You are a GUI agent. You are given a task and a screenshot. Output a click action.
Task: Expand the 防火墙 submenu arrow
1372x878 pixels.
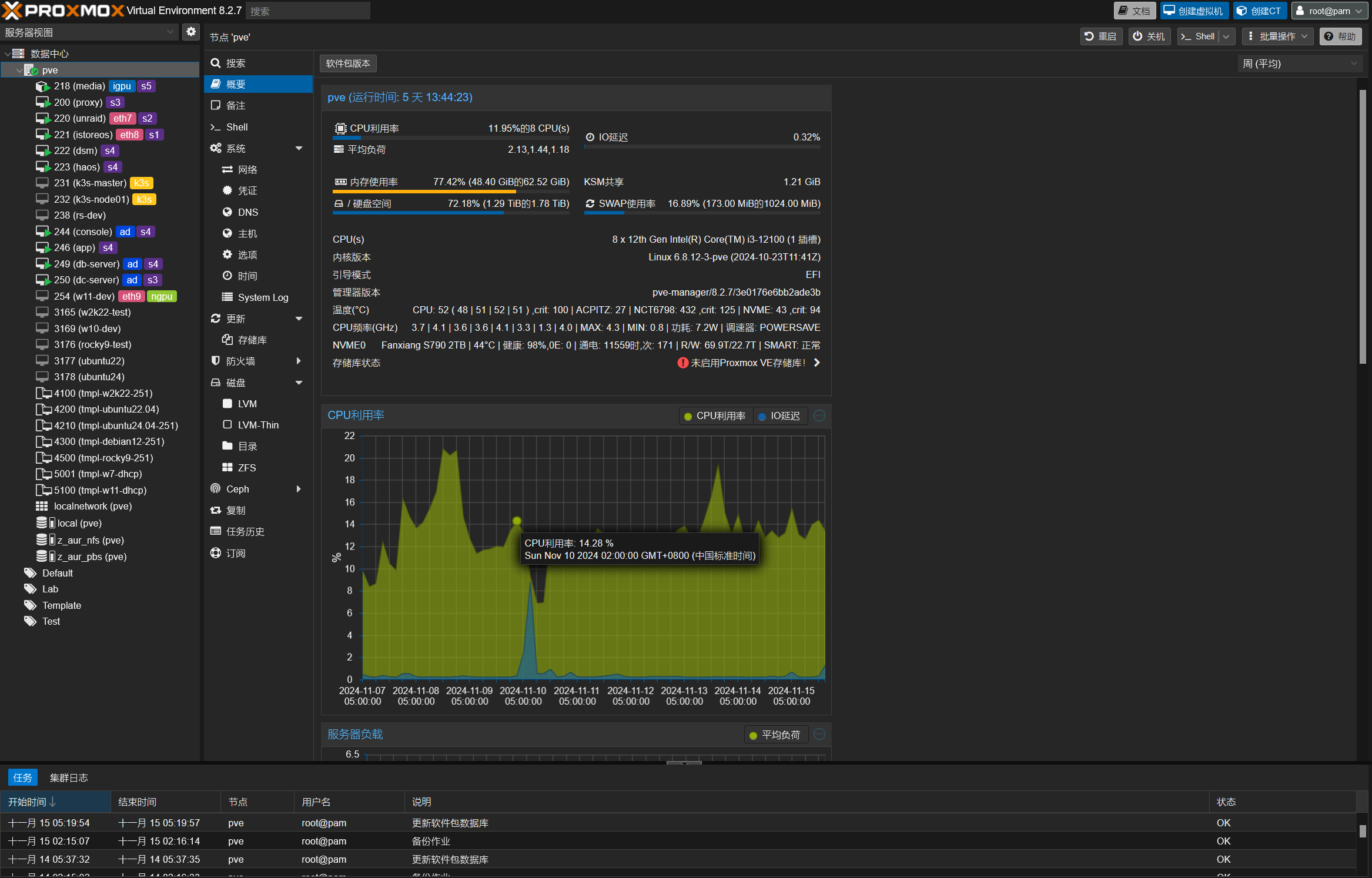(299, 361)
